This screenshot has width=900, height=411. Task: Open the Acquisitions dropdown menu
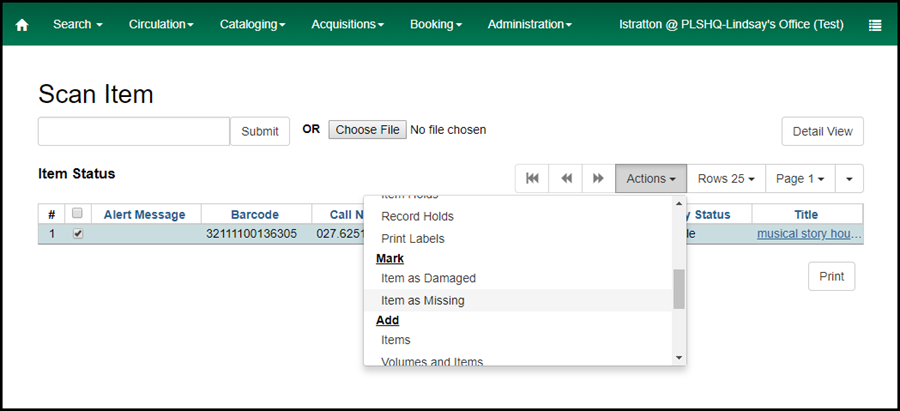click(348, 24)
